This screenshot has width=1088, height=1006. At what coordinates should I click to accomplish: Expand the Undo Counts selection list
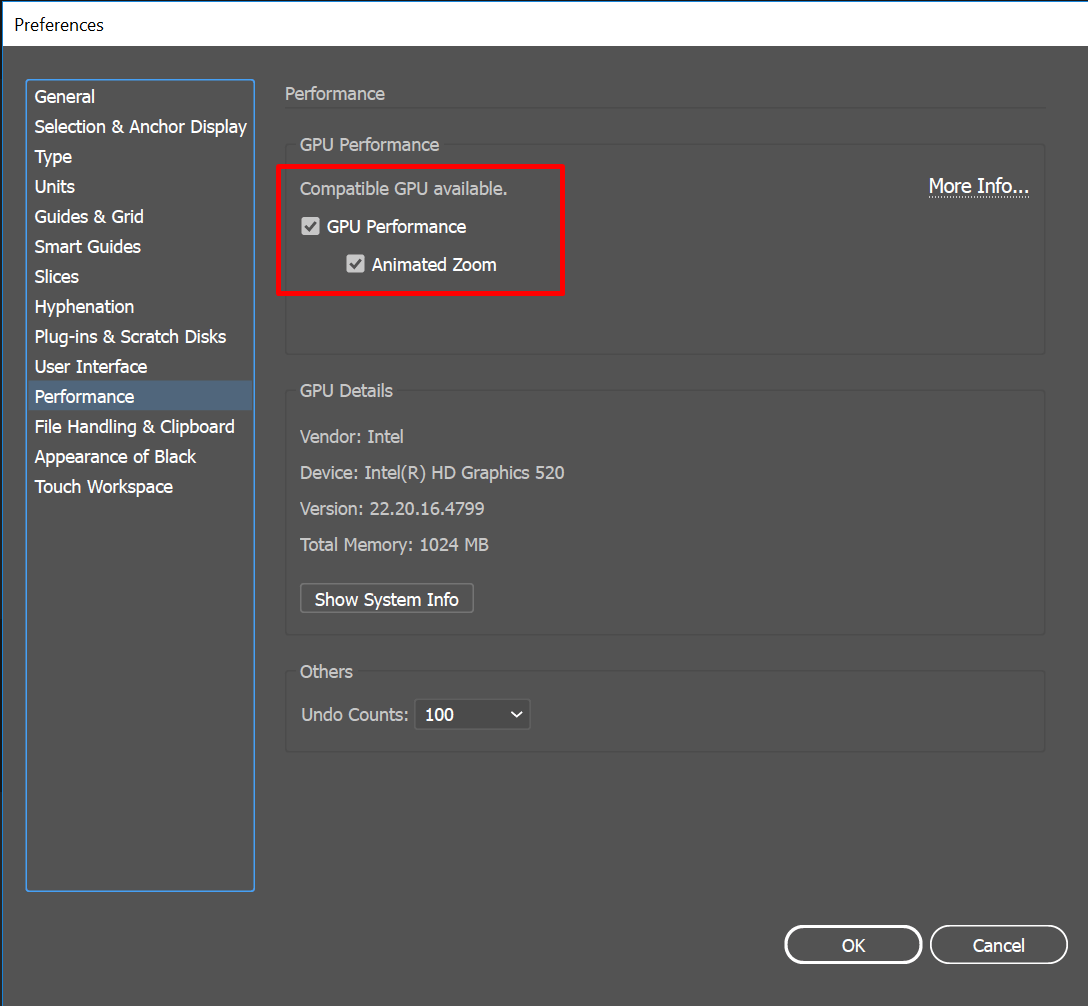coord(472,714)
